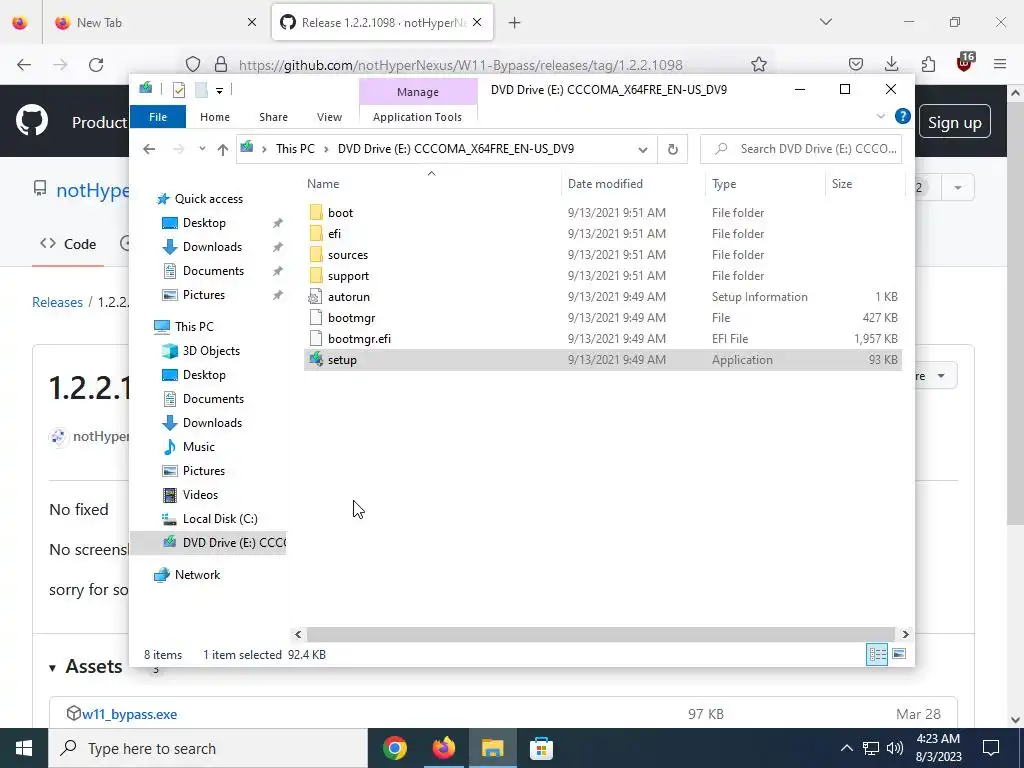Switch to the Share ribbon tab
The height and width of the screenshot is (768, 1024).
pos(273,117)
